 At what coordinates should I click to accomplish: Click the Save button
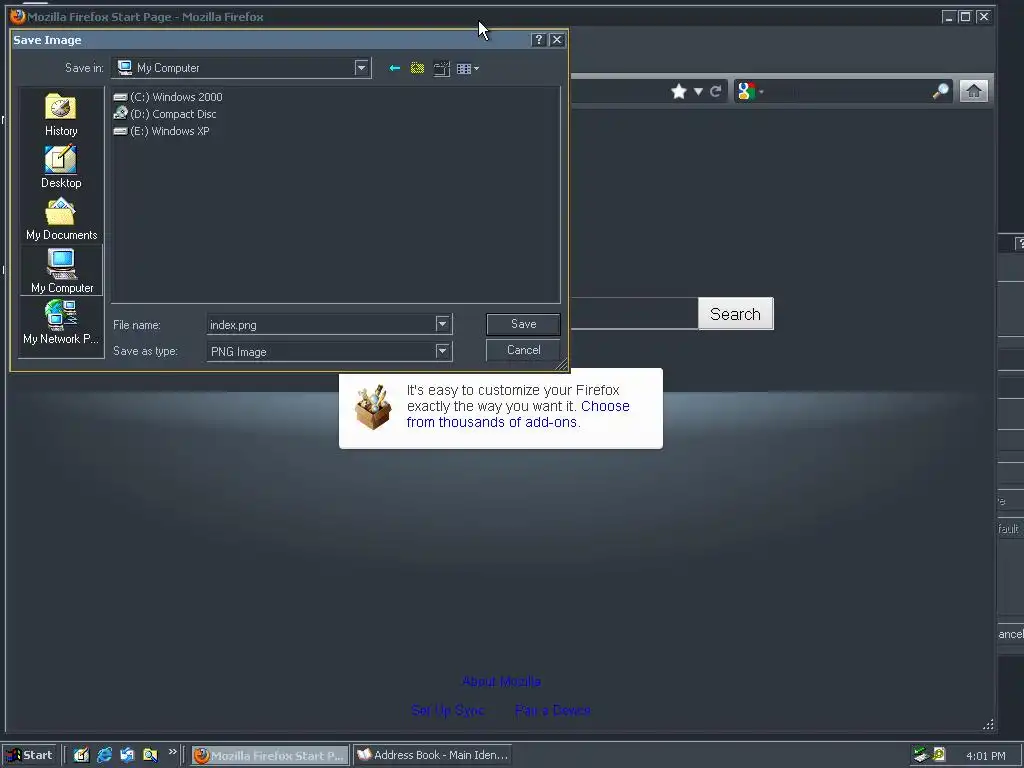point(523,324)
